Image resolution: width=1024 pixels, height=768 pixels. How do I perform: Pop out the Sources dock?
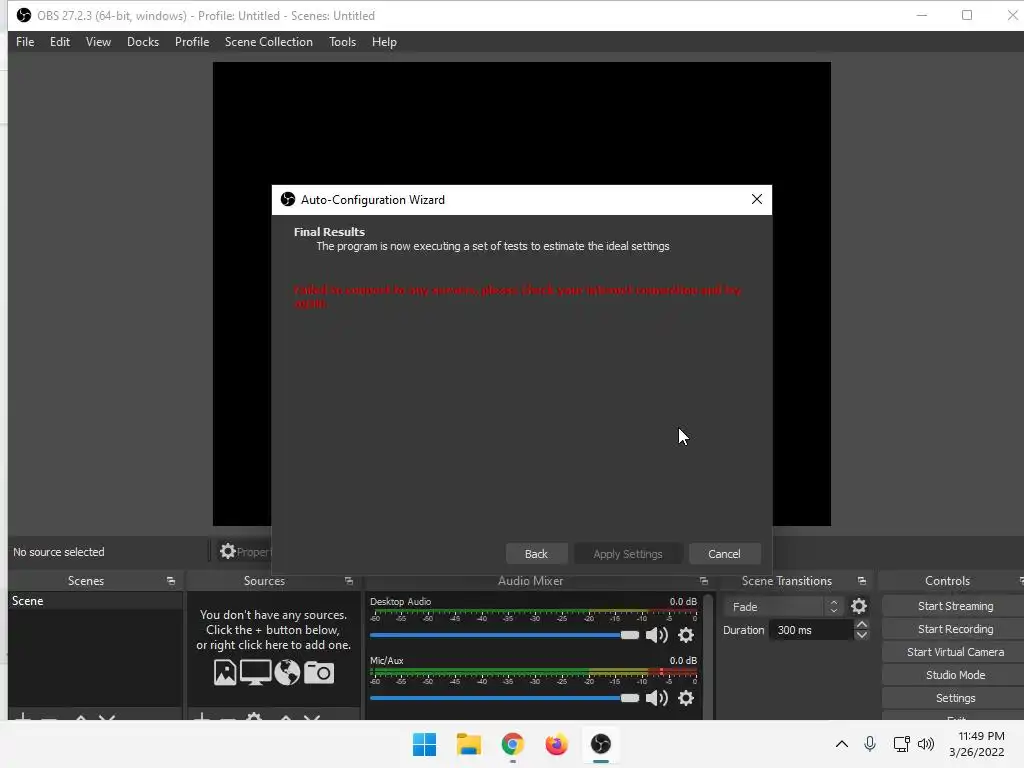coord(349,581)
